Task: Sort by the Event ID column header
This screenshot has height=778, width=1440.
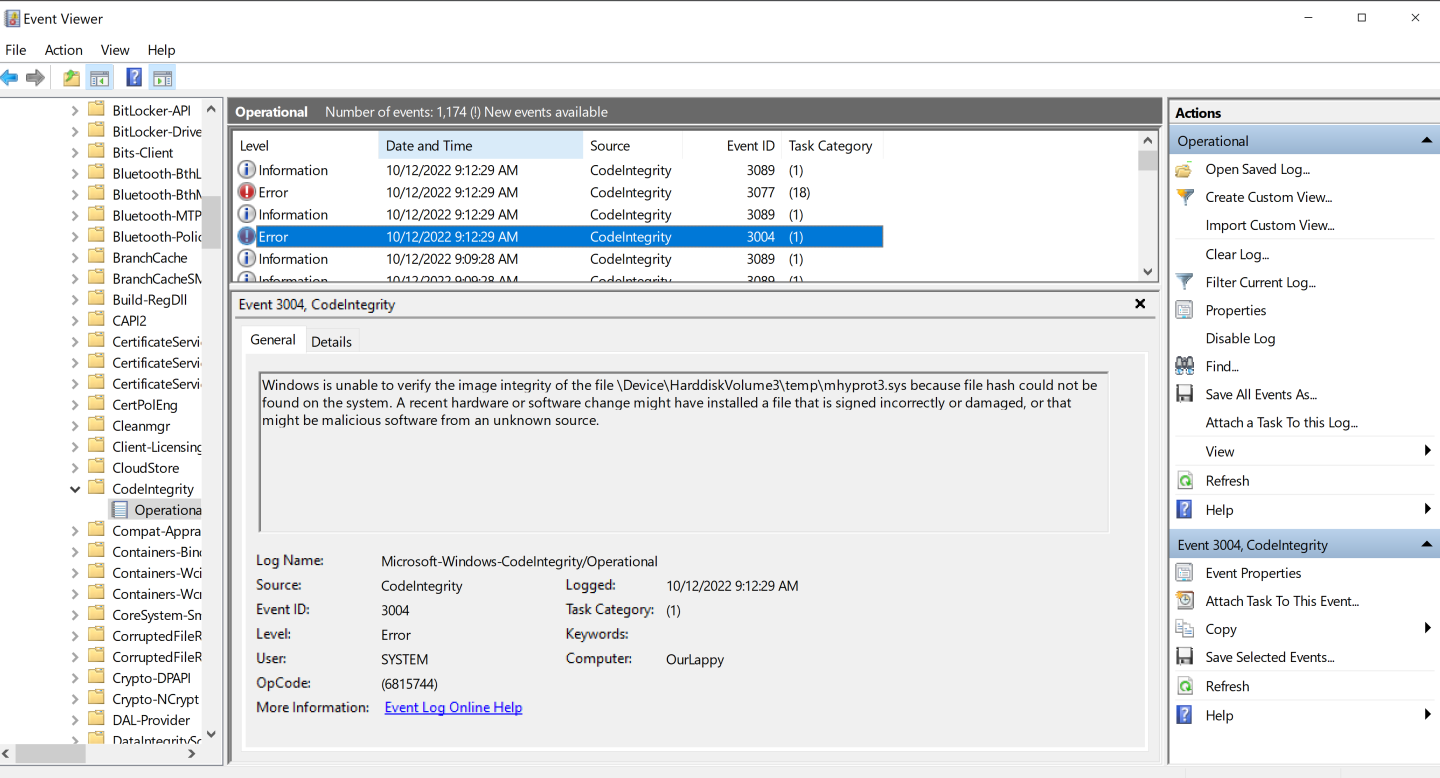Action: (732, 145)
